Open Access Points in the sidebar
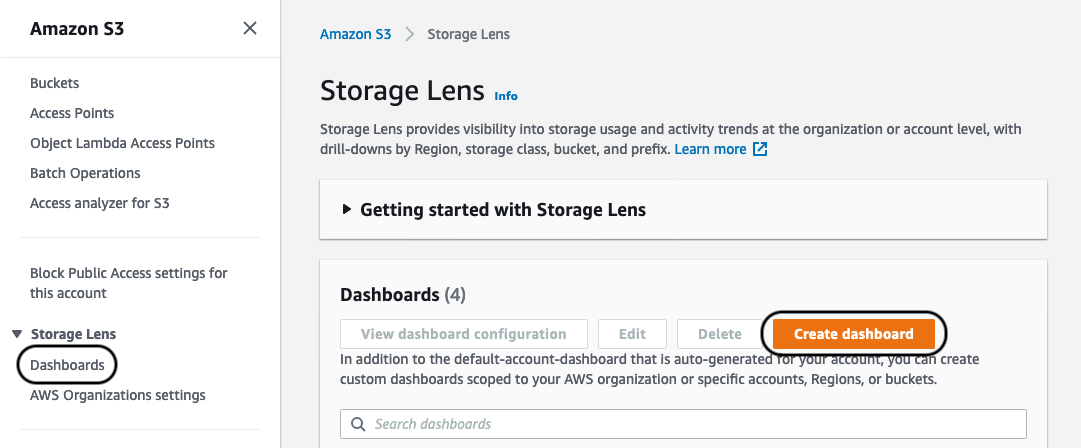The height and width of the screenshot is (448, 1081). (72, 113)
